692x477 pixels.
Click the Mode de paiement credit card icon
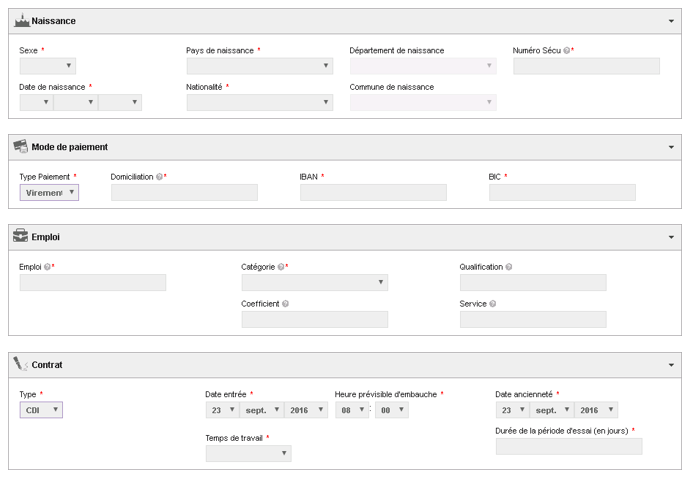(x=21, y=146)
